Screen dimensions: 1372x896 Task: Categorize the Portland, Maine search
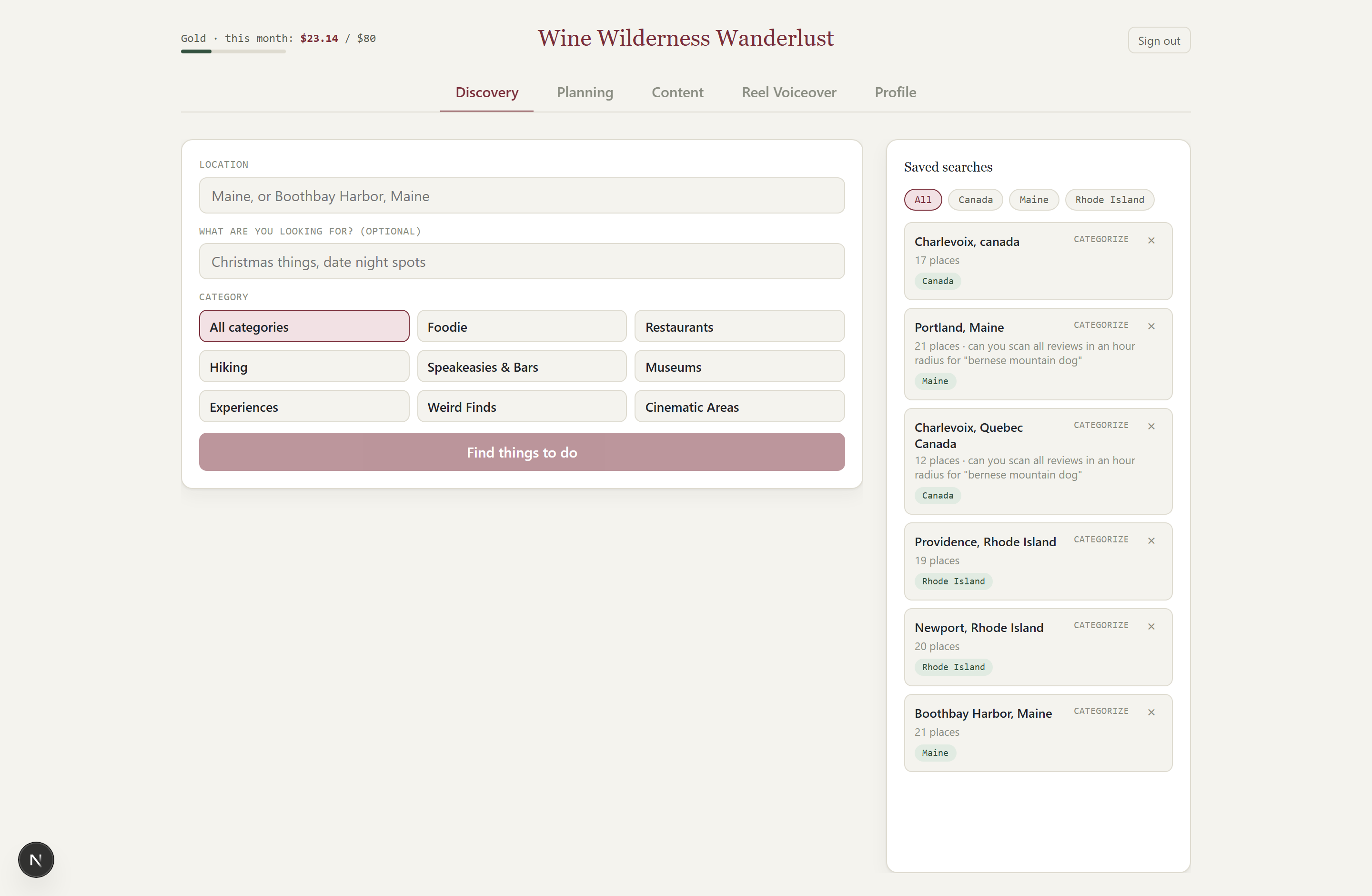point(1101,325)
